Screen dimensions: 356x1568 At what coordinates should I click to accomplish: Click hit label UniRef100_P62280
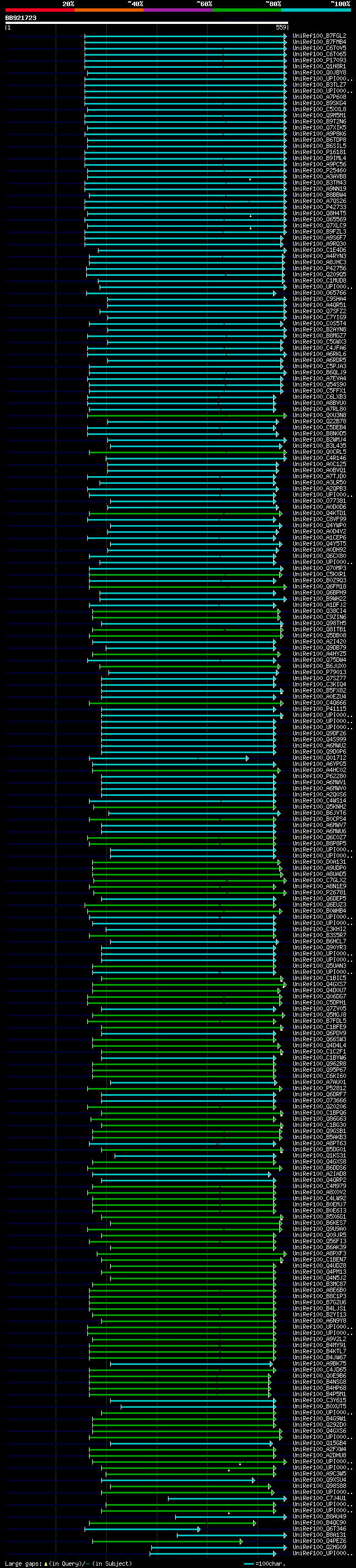[319, 776]
